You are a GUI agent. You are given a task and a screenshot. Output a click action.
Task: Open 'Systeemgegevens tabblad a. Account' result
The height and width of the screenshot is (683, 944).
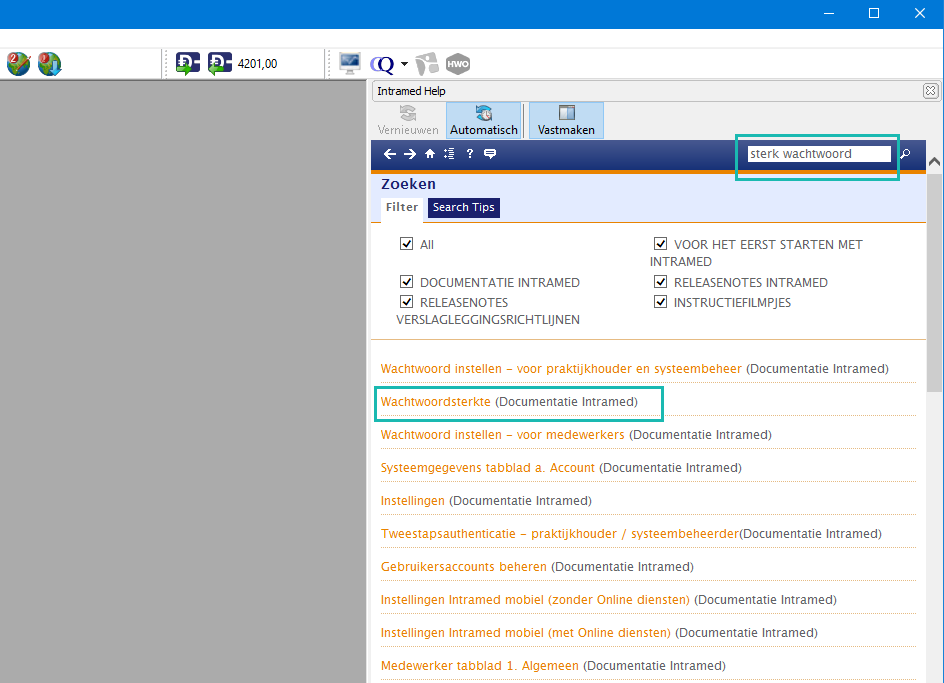(488, 468)
